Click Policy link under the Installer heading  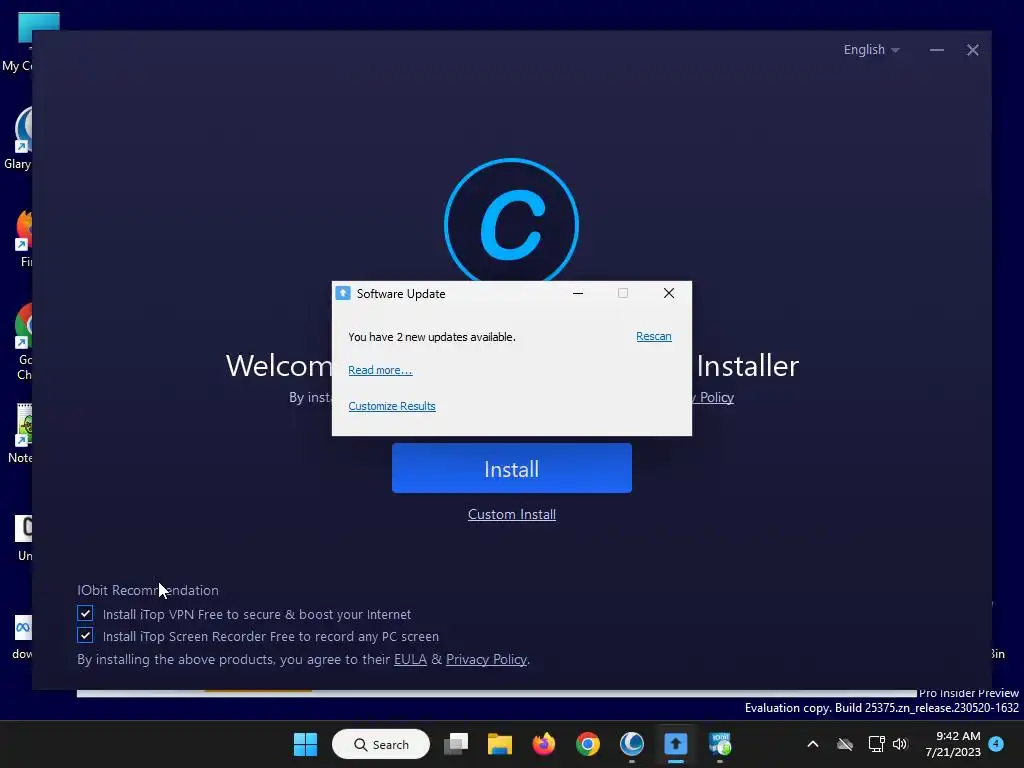716,398
